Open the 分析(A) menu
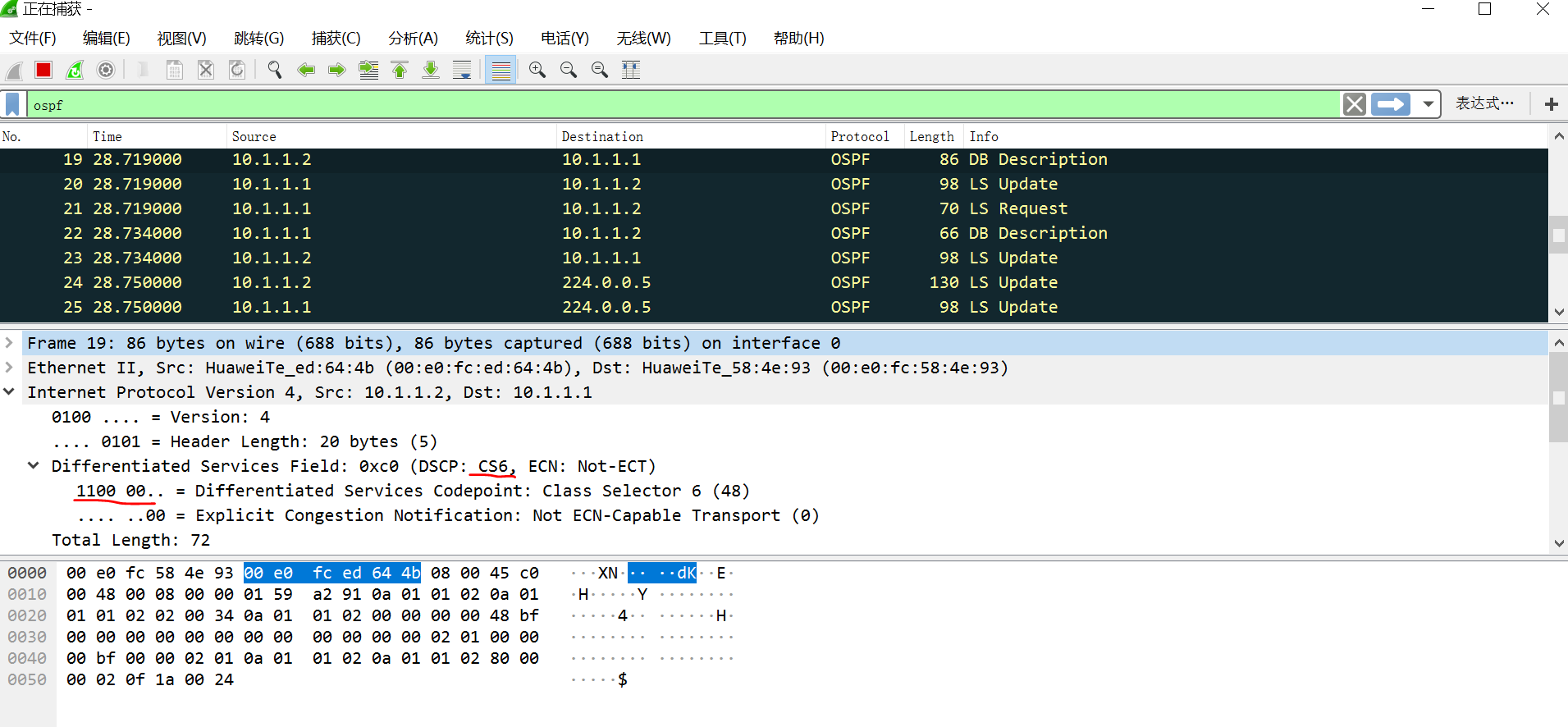The height and width of the screenshot is (727, 1568). (x=414, y=39)
